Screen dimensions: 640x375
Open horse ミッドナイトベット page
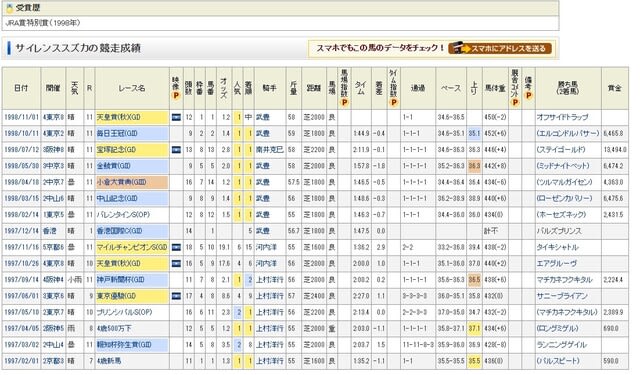click(x=563, y=166)
